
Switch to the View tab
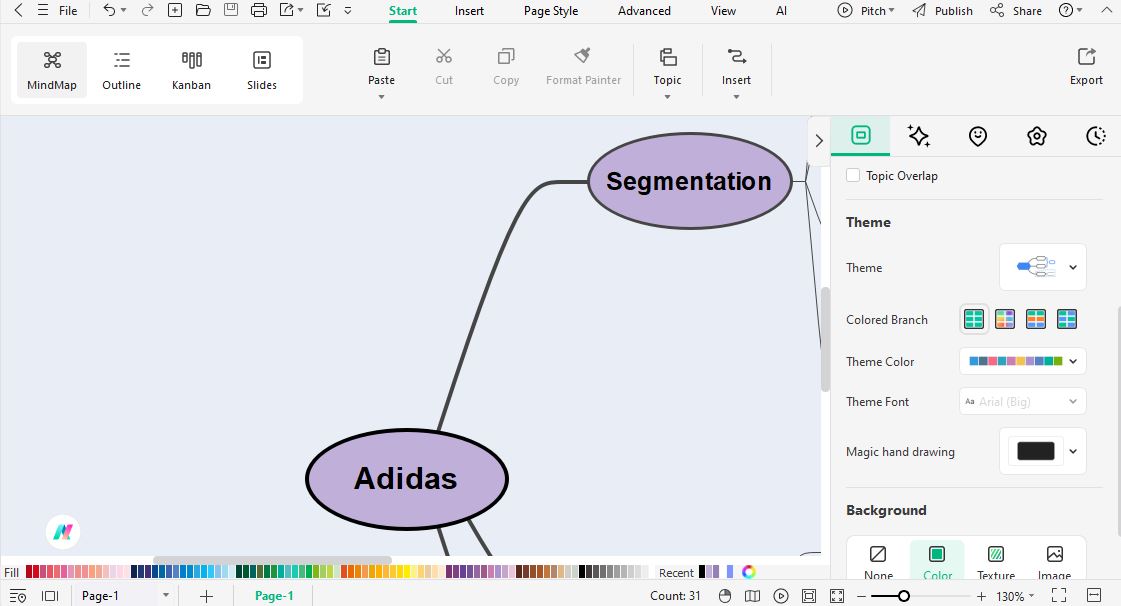723,11
